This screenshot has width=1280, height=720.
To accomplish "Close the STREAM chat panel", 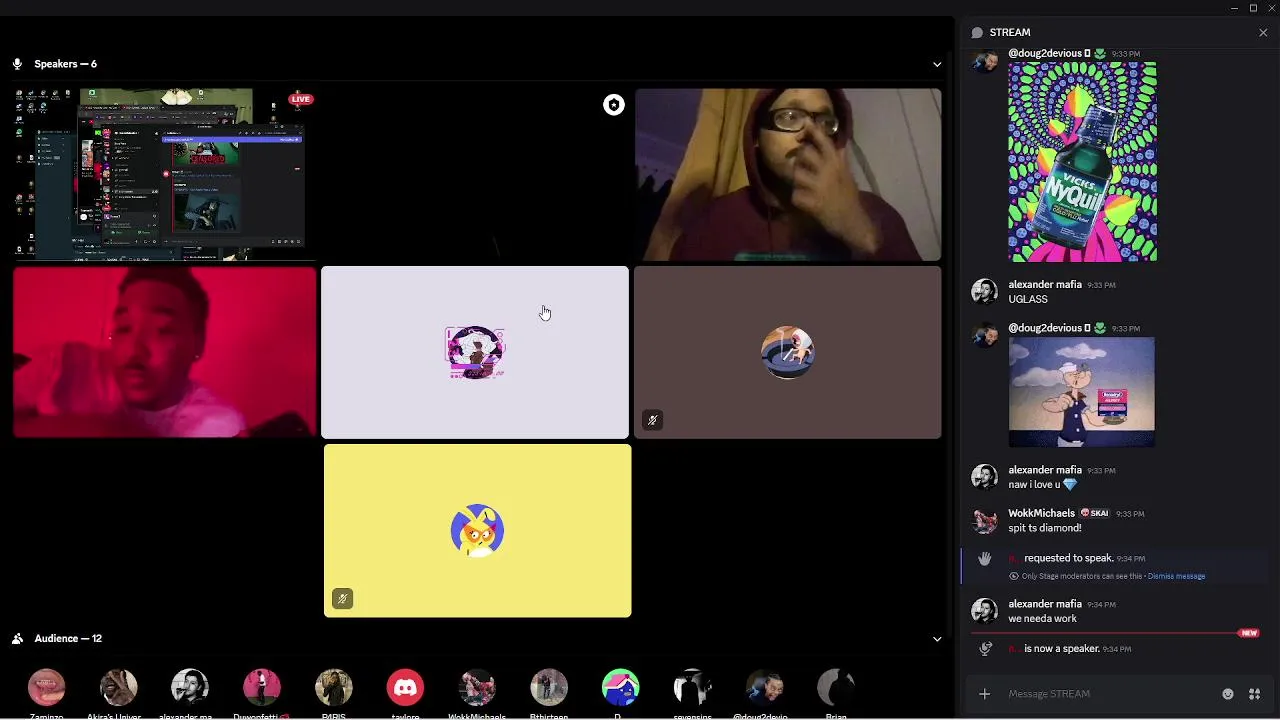I will [1263, 33].
